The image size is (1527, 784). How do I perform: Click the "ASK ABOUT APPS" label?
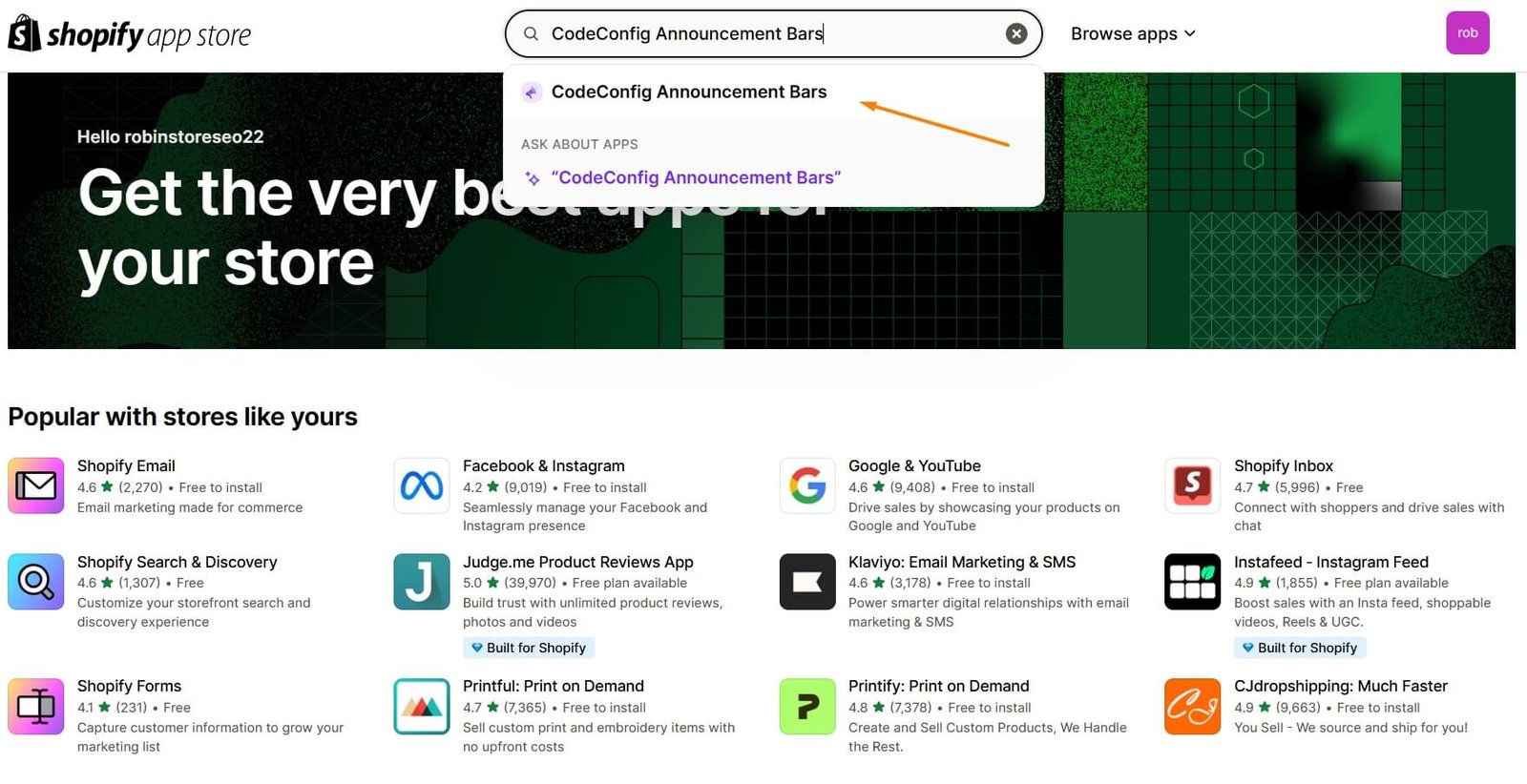point(579,145)
